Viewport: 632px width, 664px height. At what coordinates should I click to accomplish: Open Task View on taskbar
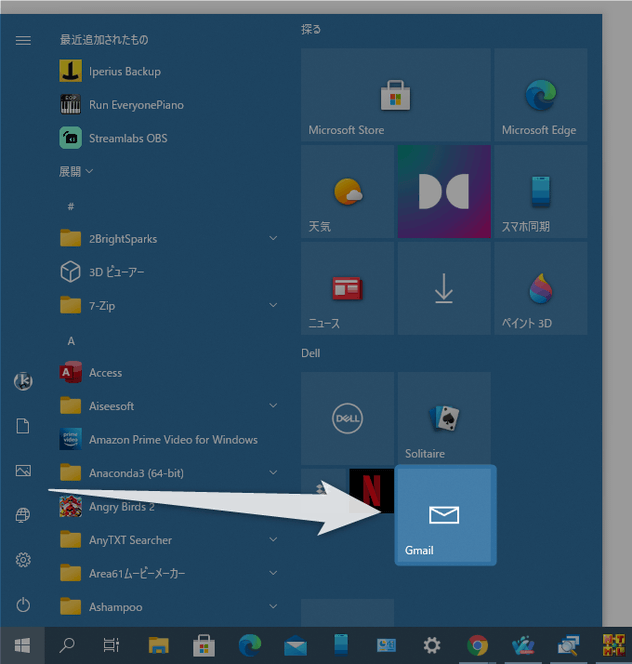point(111,645)
